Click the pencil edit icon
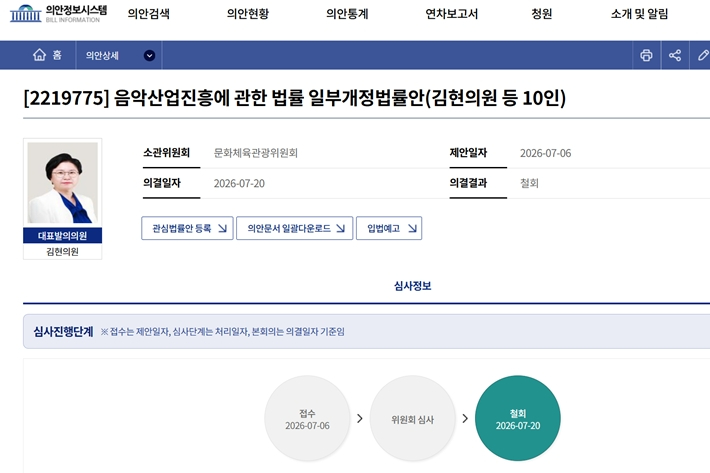 [703, 55]
